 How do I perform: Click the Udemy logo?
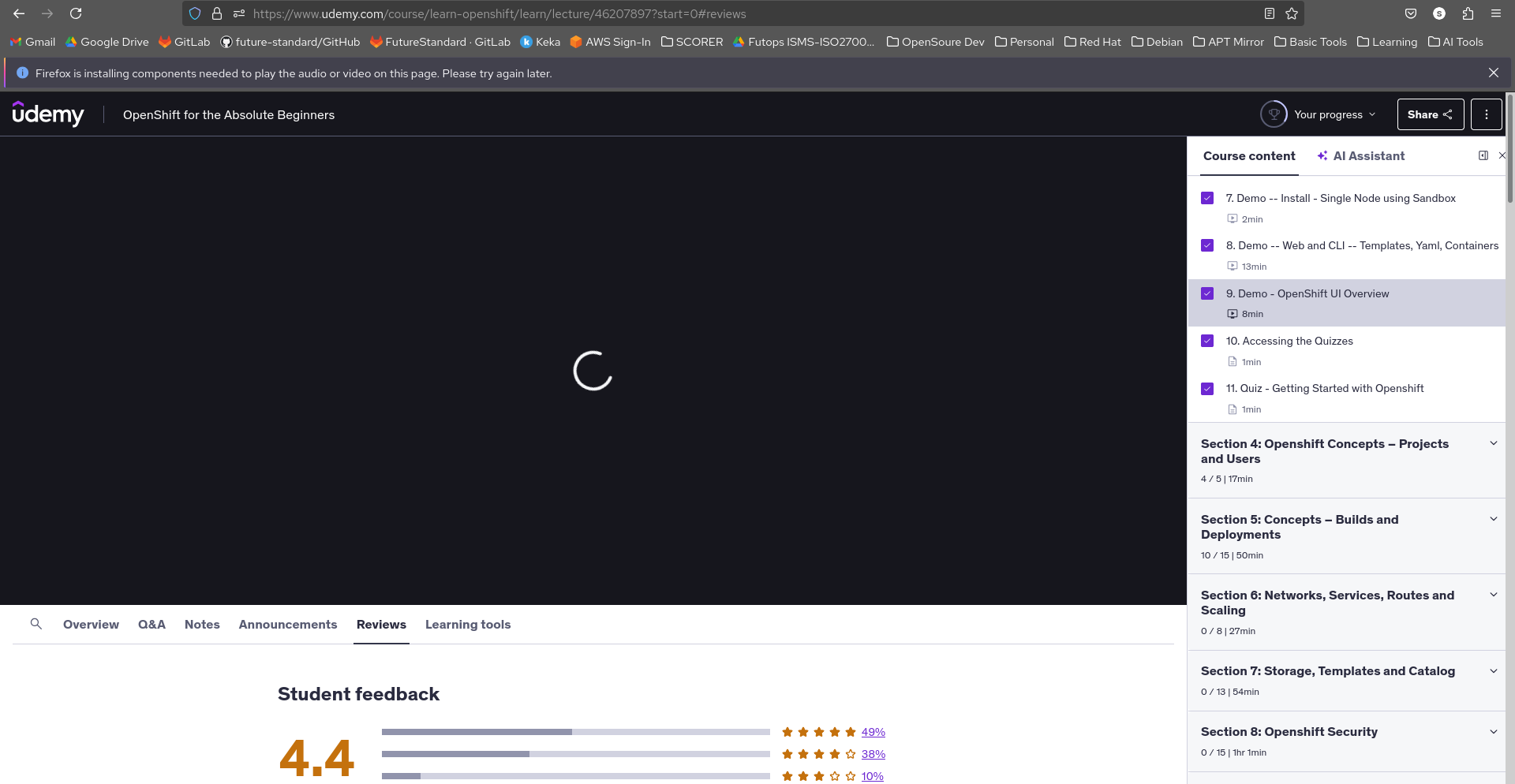[x=48, y=114]
